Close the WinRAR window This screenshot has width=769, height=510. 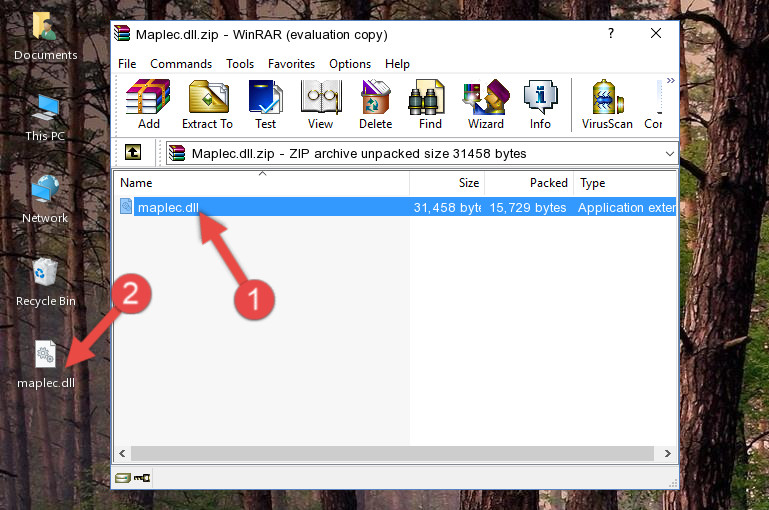[x=656, y=33]
